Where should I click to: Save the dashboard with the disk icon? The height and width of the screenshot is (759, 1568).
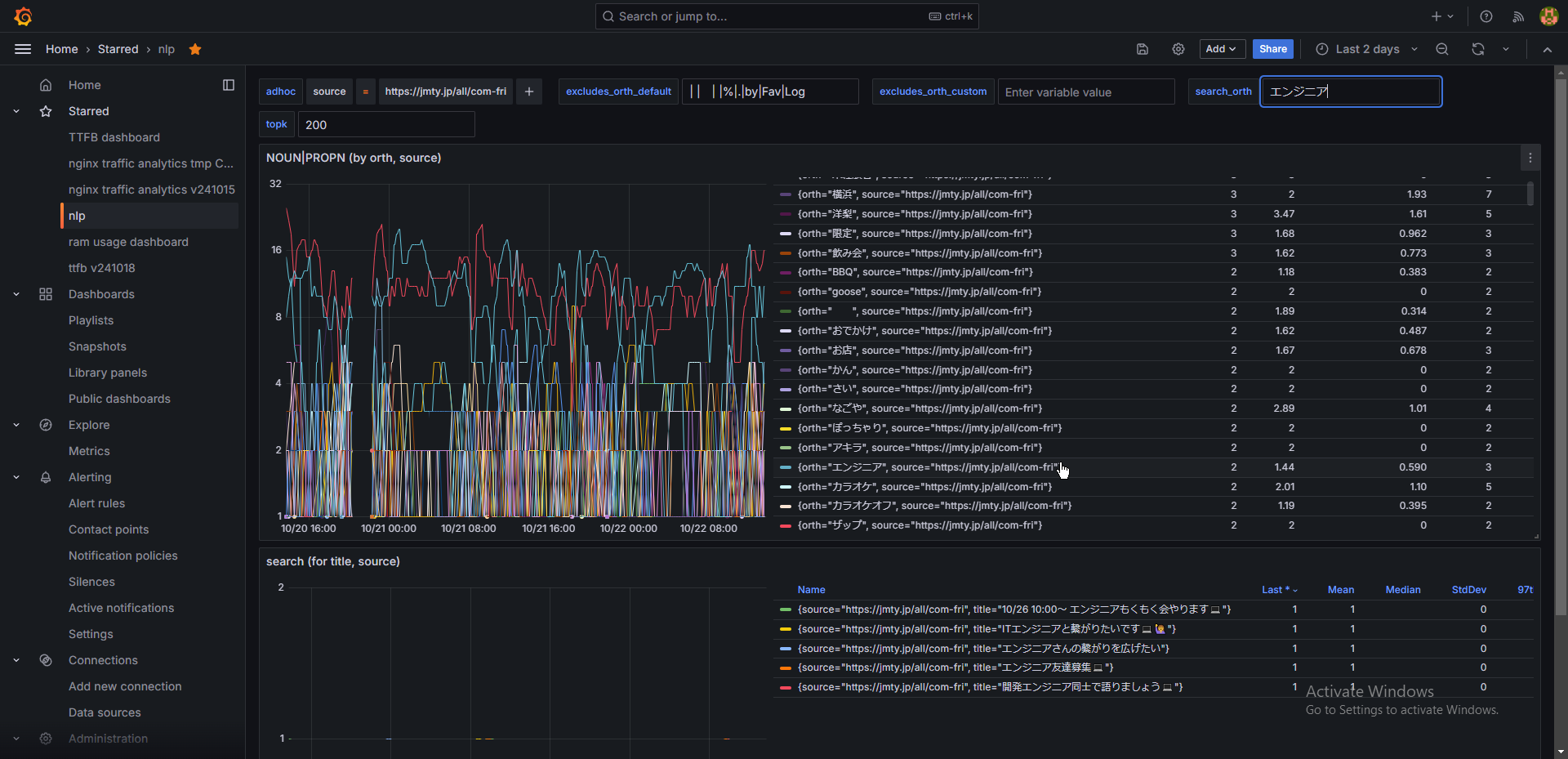point(1143,49)
